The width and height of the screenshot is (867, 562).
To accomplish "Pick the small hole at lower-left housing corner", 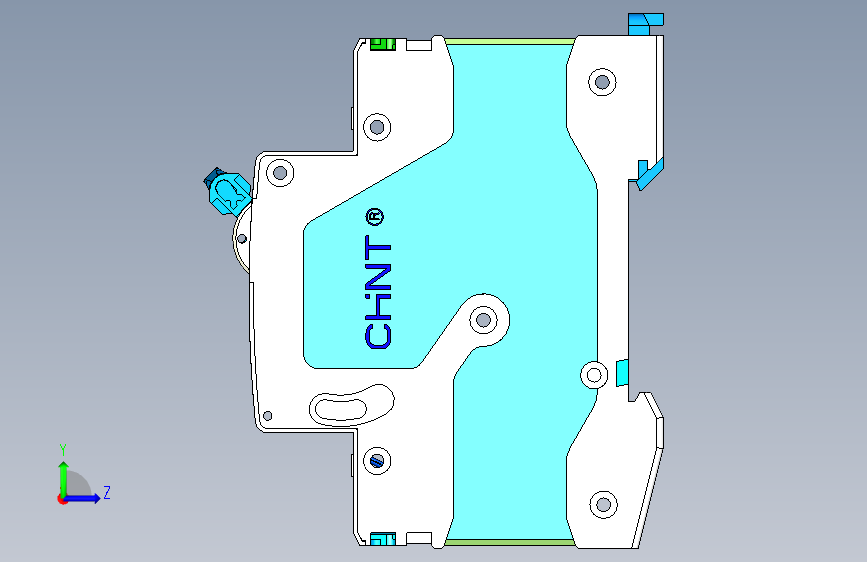I will click(268, 415).
